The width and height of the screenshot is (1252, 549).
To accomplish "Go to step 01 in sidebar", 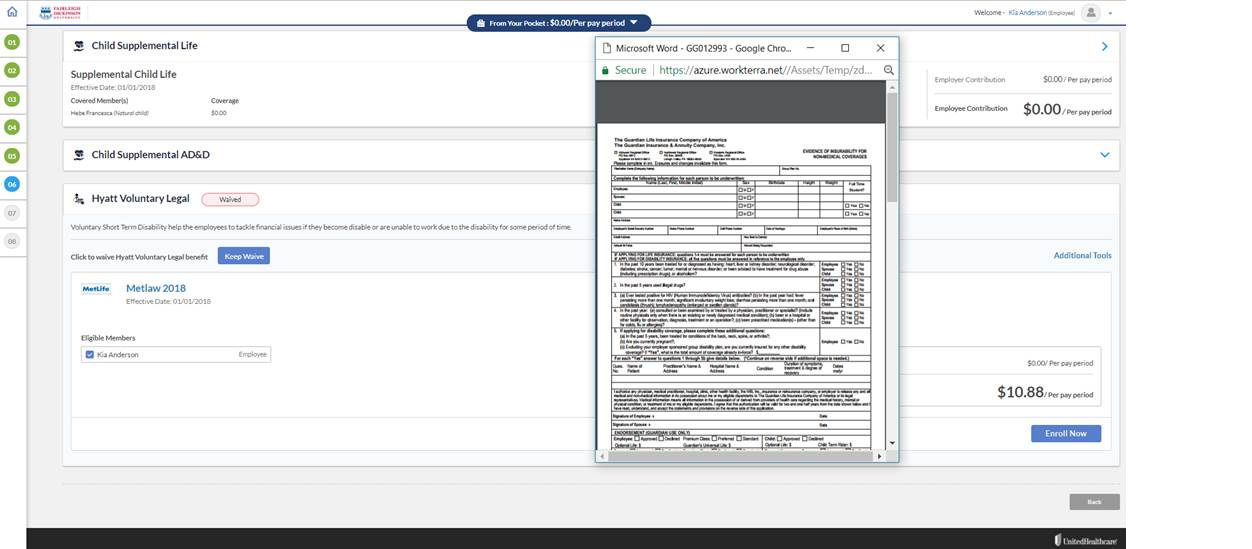I will pyautogui.click(x=12, y=42).
